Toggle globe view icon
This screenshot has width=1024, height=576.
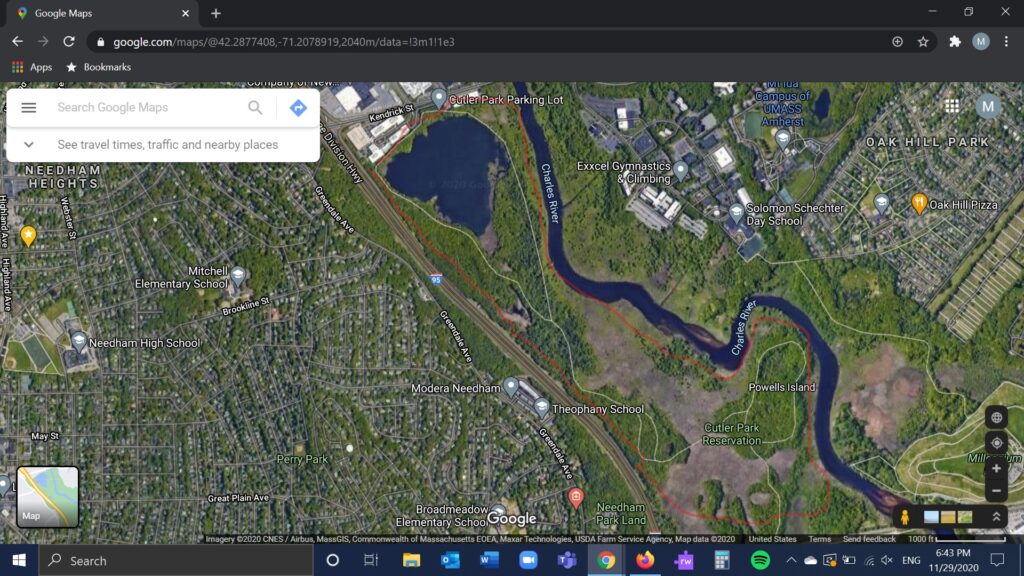[996, 417]
